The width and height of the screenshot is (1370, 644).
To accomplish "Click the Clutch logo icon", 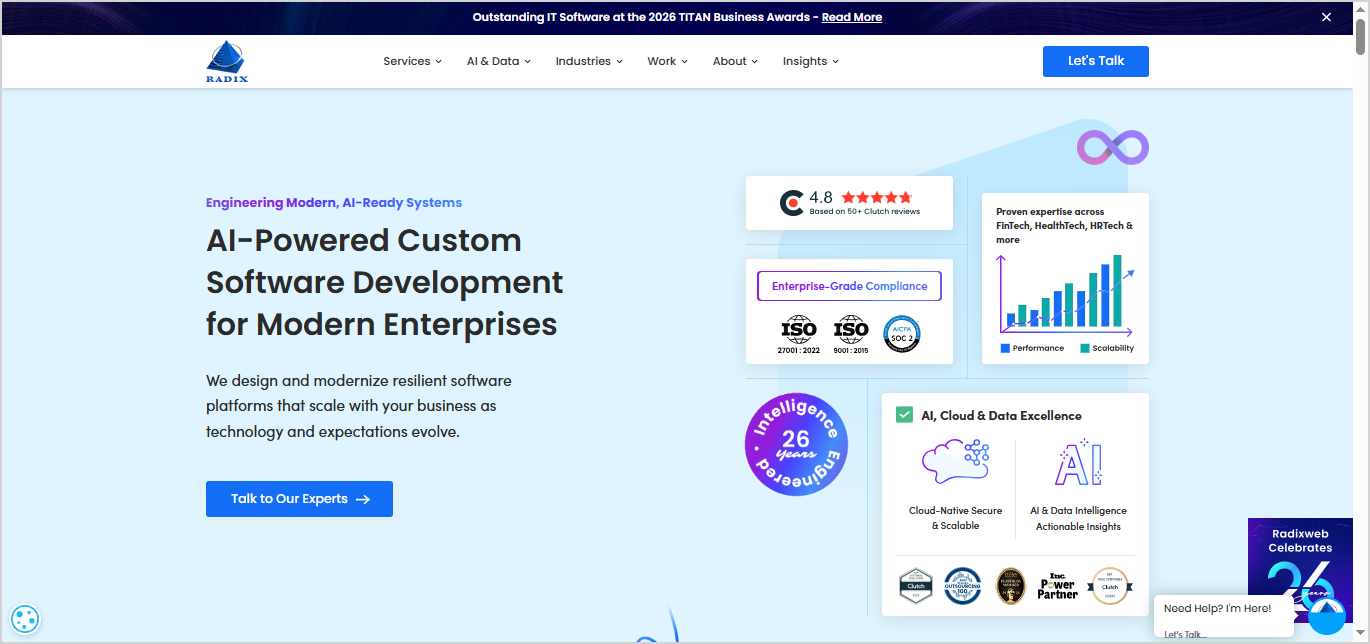I will click(x=792, y=203).
